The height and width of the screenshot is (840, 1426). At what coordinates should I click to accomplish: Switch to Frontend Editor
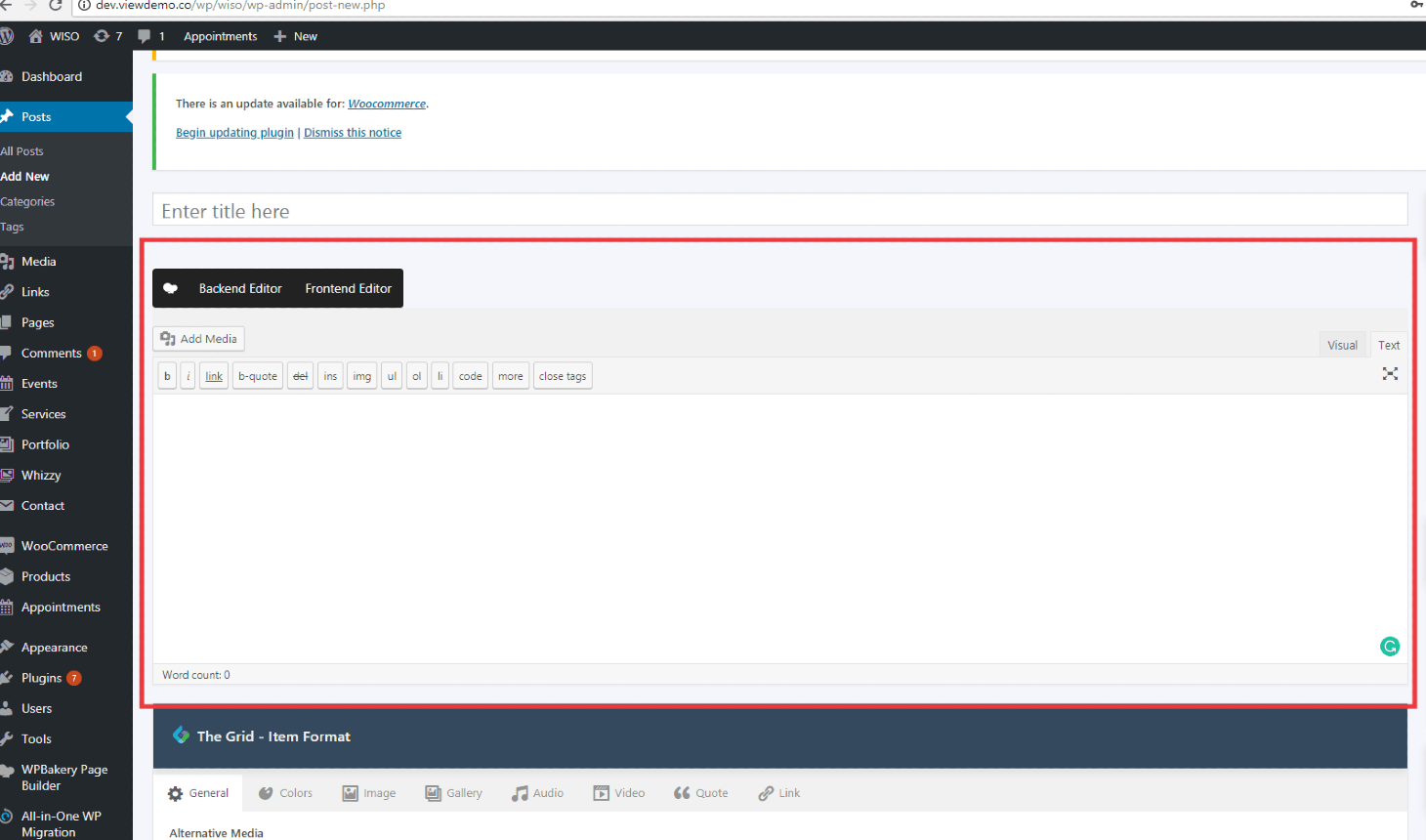(349, 288)
